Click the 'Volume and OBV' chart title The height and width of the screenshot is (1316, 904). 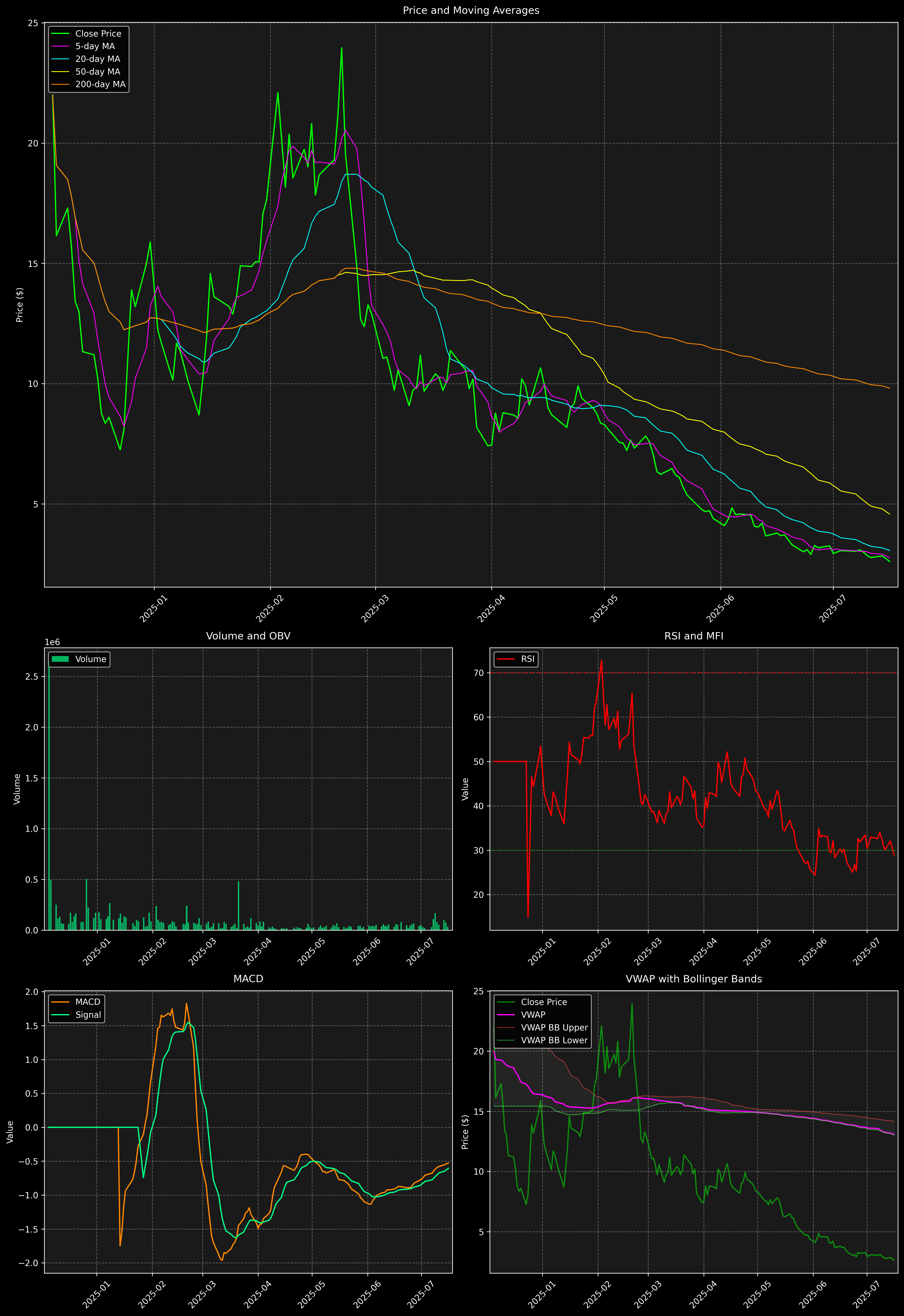point(248,636)
